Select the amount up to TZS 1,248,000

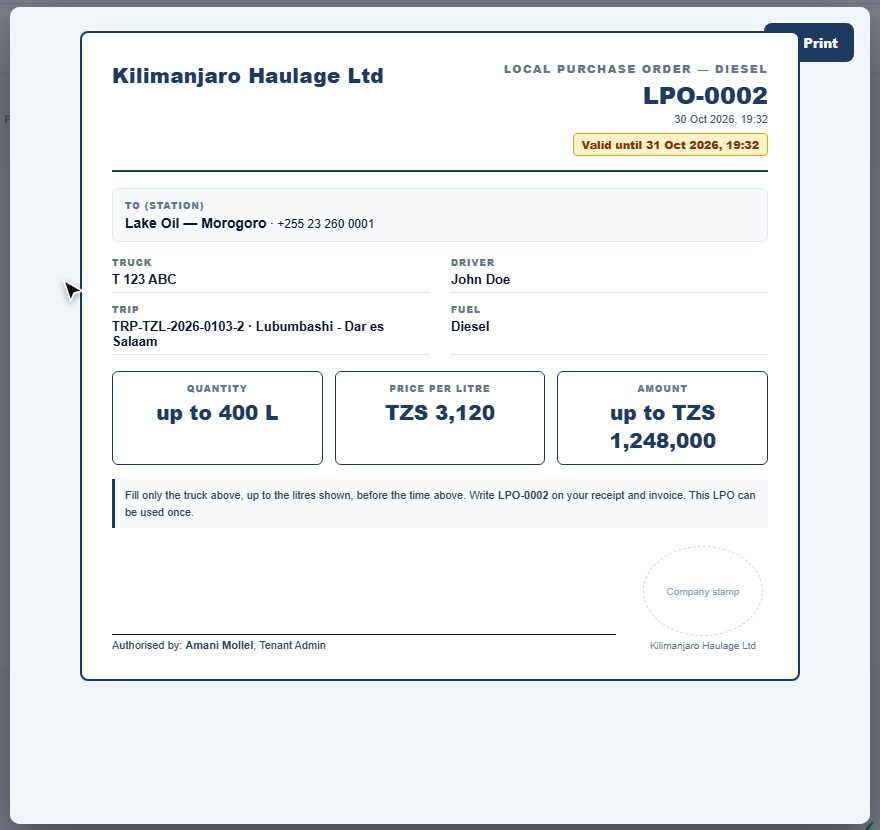click(663, 427)
